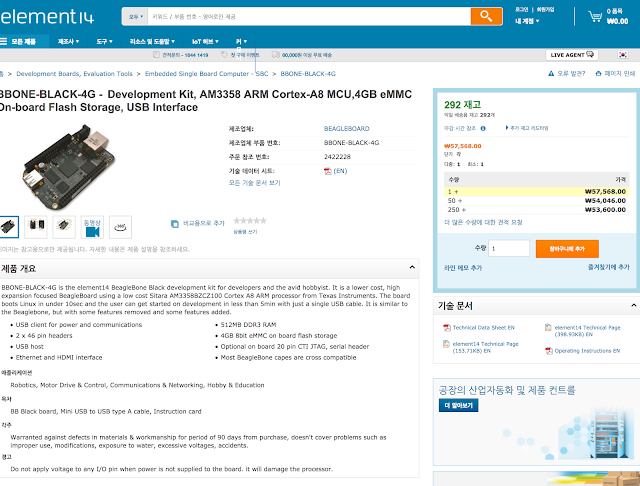Viewport: 640px width, 486px height.
Task: Click the star rating icons
Action: tap(250, 221)
